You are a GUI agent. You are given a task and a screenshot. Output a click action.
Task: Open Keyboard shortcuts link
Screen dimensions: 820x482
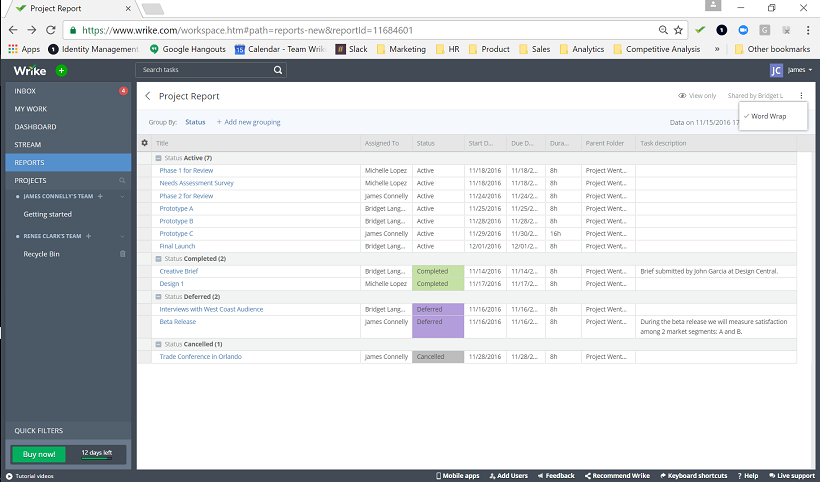pos(693,476)
